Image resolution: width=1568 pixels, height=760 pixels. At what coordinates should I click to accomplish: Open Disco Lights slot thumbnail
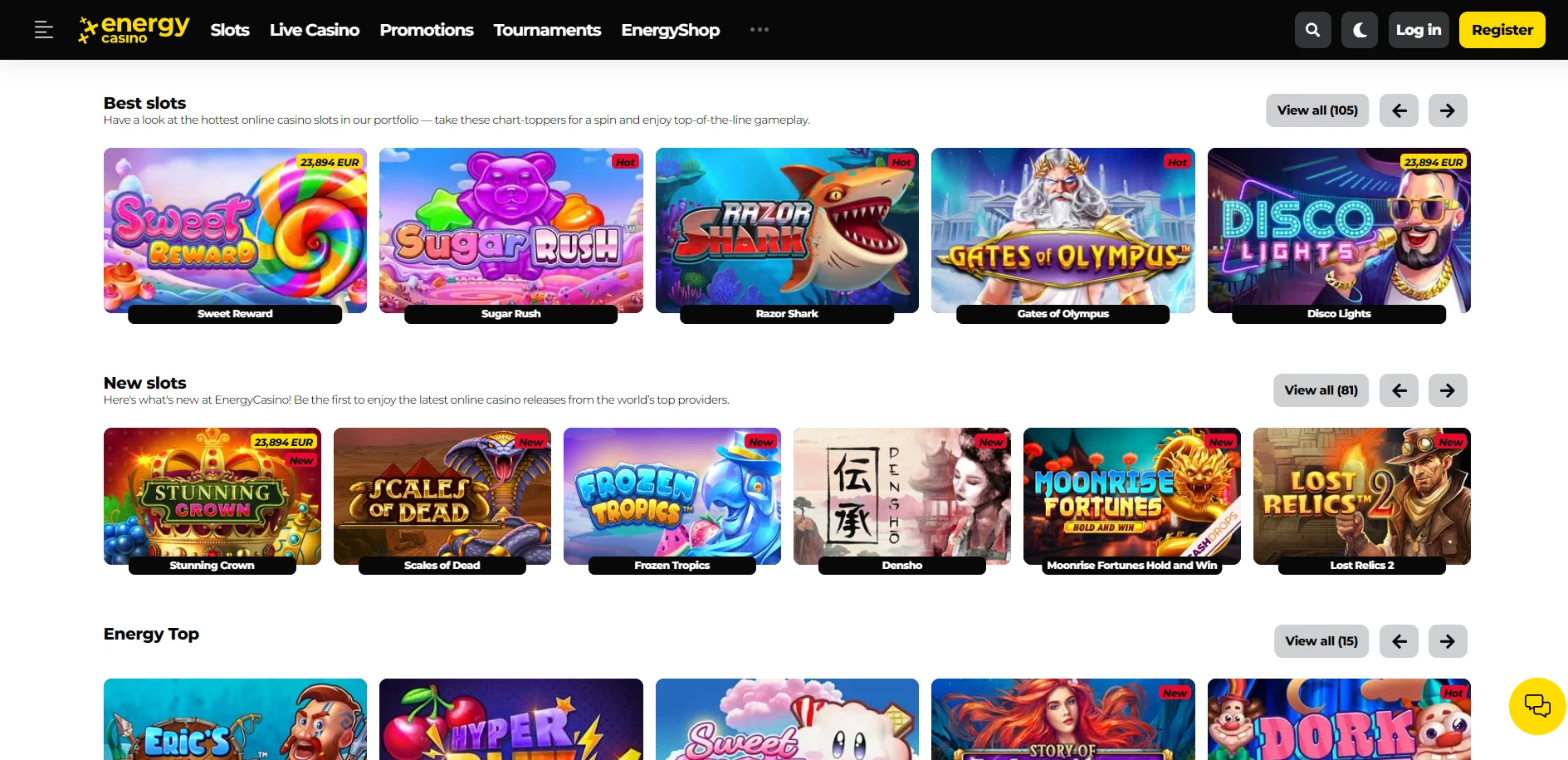[x=1339, y=230]
